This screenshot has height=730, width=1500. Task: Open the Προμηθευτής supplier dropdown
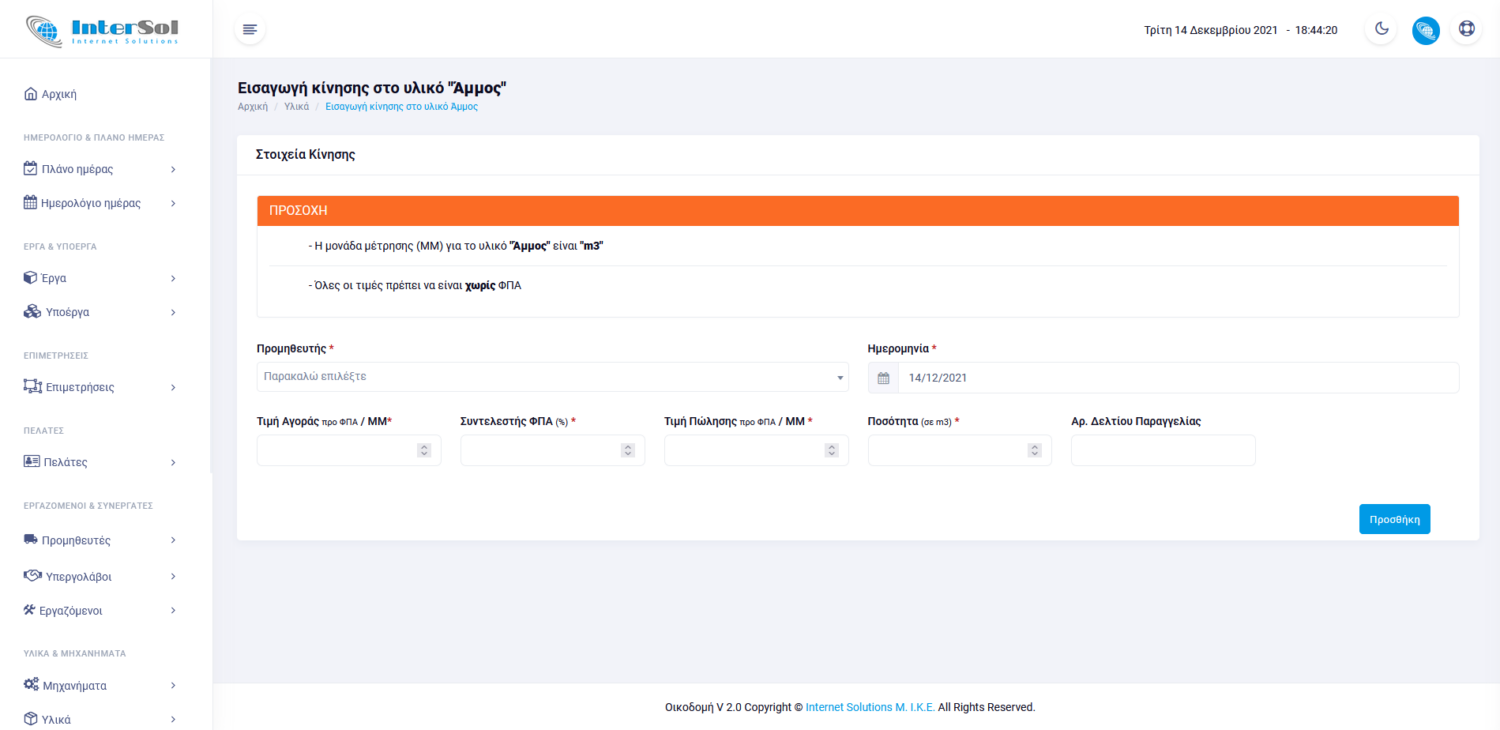coord(552,377)
